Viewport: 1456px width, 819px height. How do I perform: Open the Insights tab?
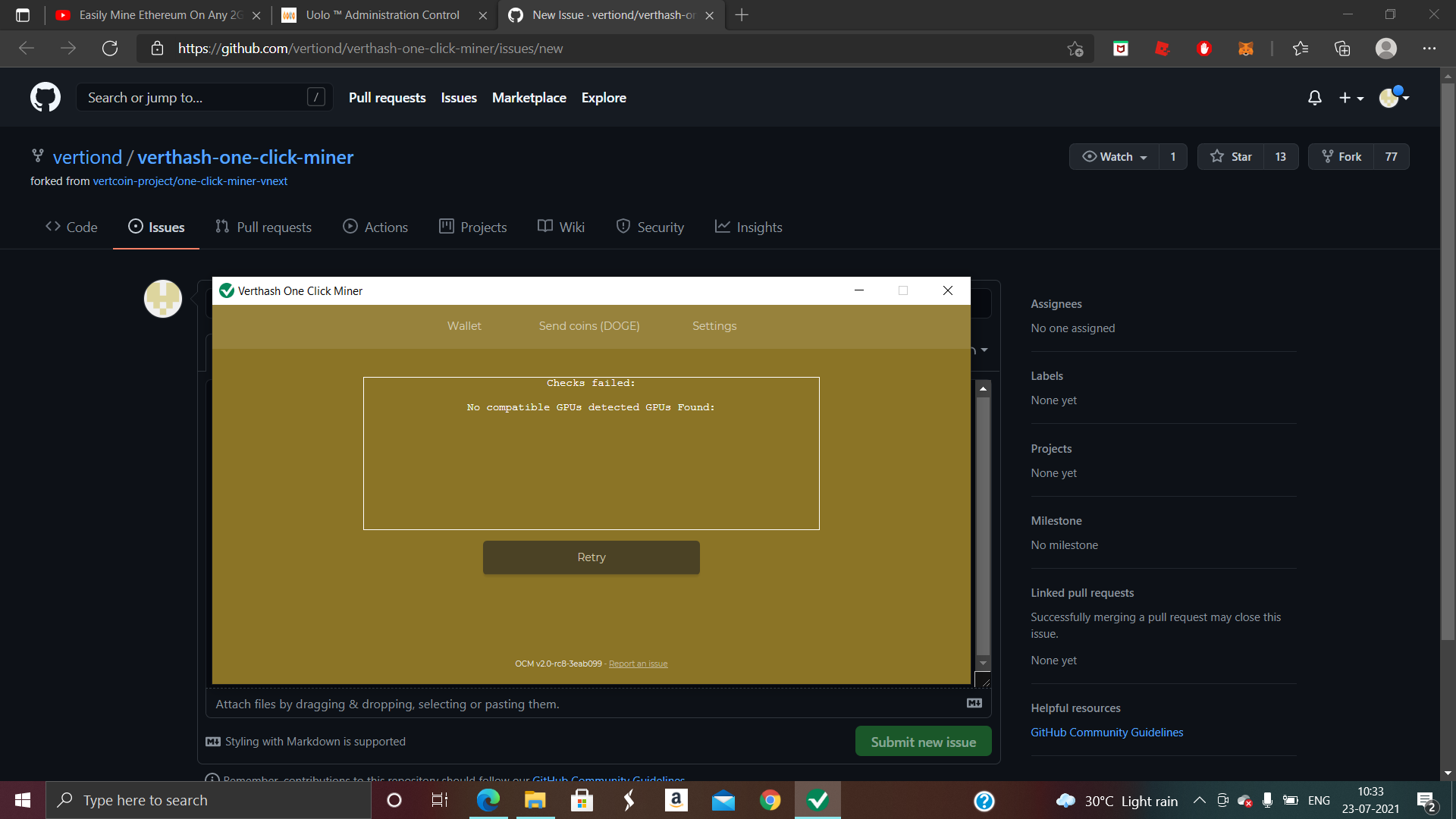pos(748,227)
